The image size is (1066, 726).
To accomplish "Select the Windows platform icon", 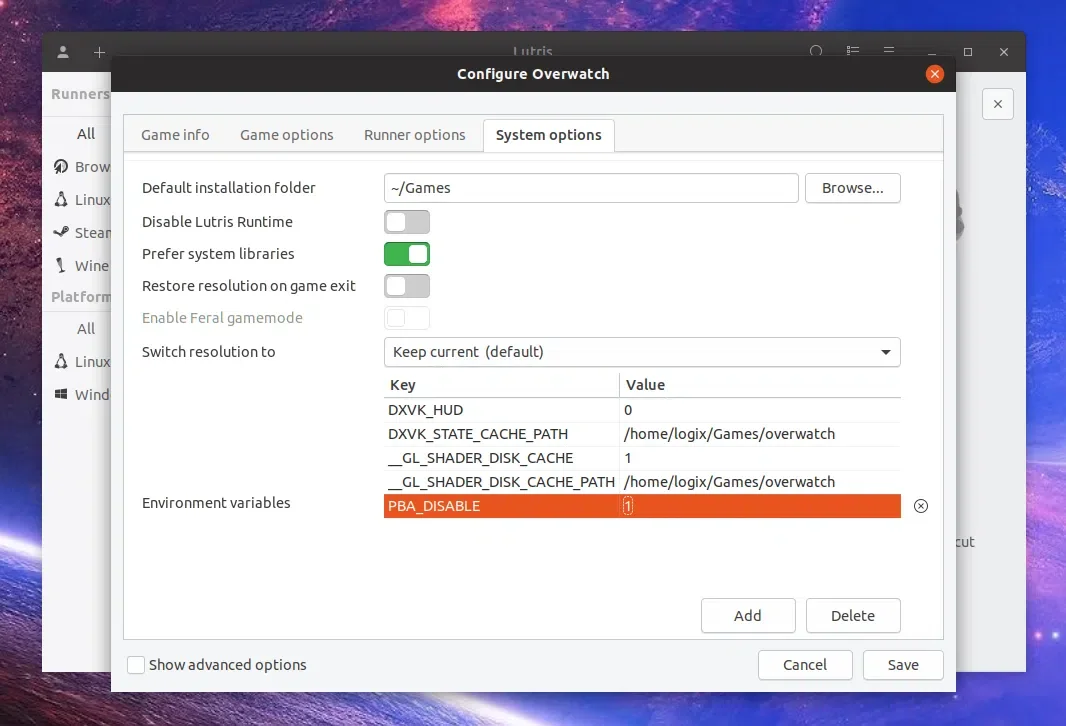I will coord(61,394).
